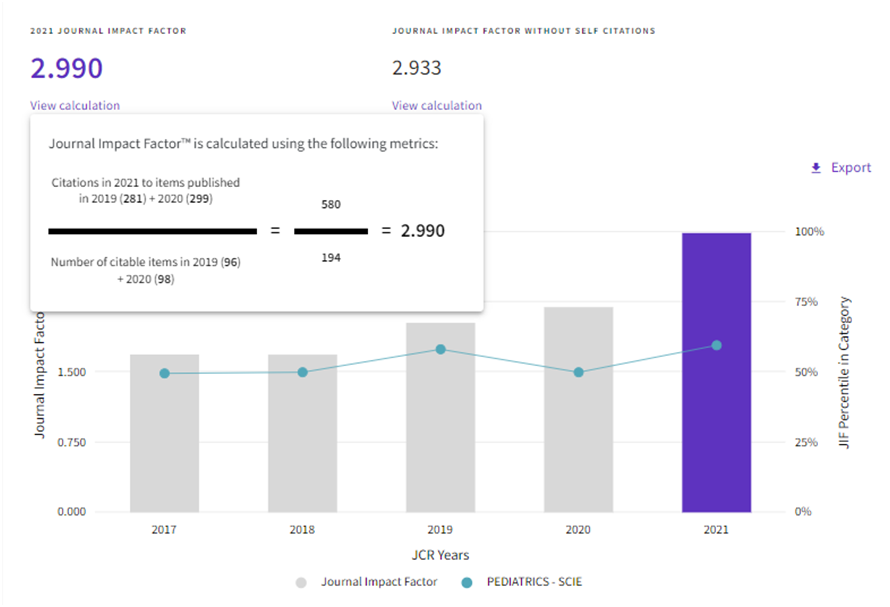Viewport: 890px width, 607px height.
Task: Click the Journal Impact Factor legend label
Action: point(379,581)
